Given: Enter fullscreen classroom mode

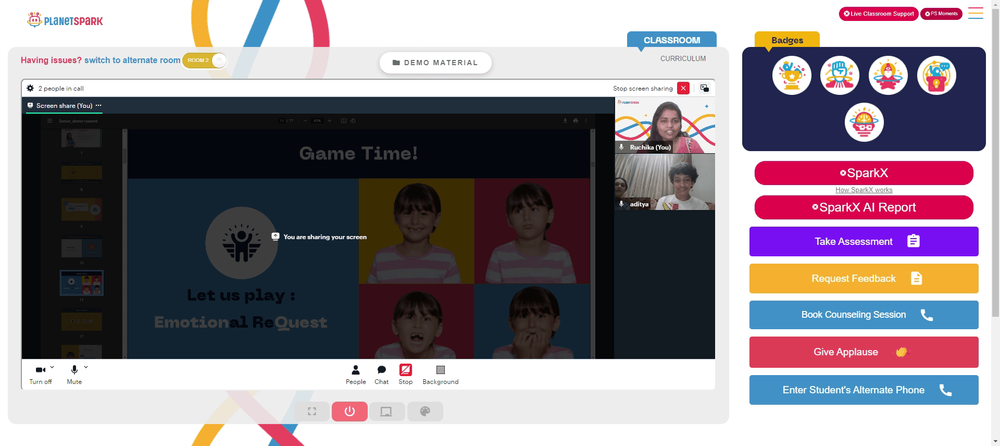Looking at the screenshot, I should pos(312,412).
